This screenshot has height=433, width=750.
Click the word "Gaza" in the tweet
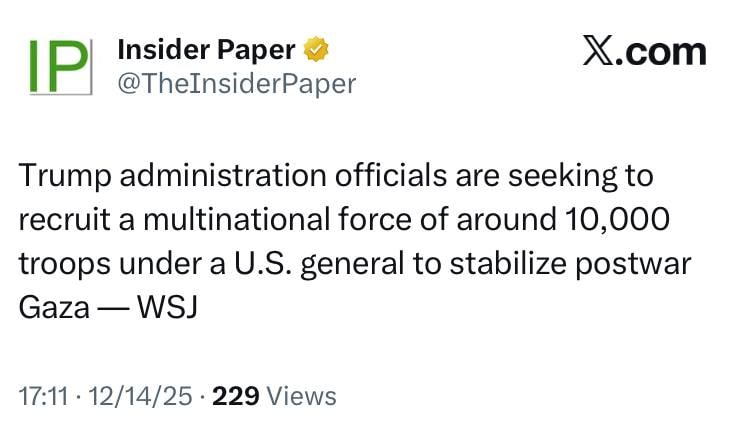coord(53,308)
